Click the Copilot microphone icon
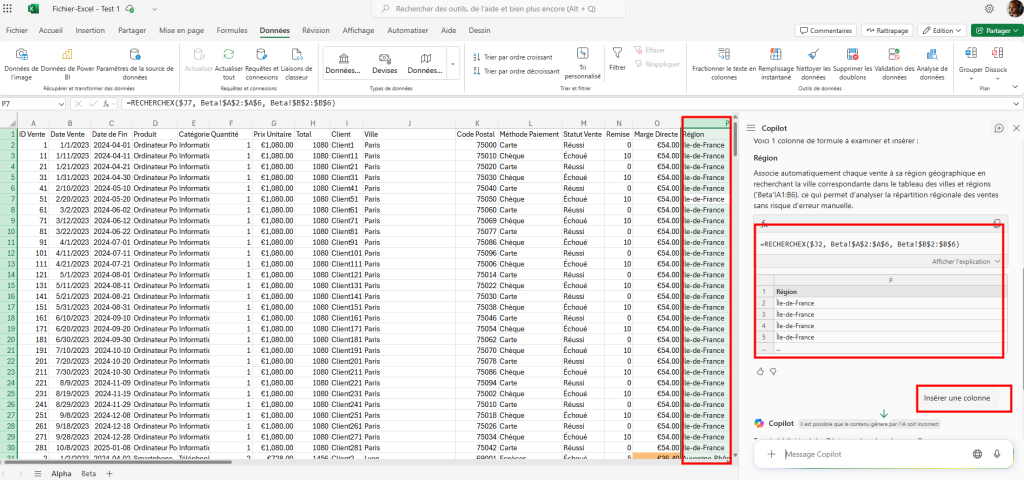The width and height of the screenshot is (1024, 480). 997,454
